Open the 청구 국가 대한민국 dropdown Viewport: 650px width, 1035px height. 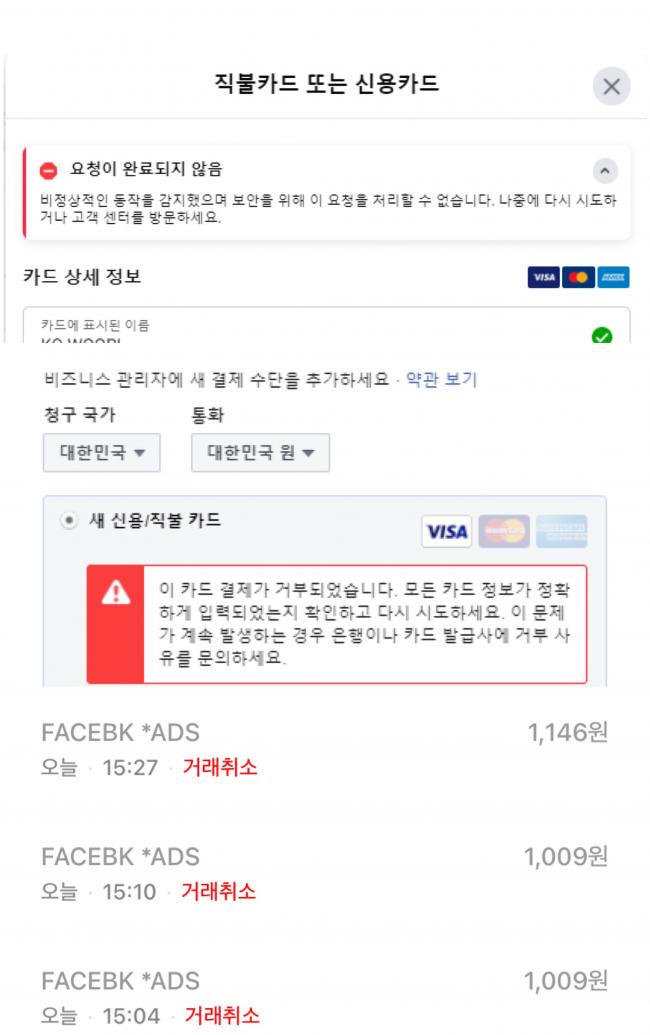(x=102, y=452)
